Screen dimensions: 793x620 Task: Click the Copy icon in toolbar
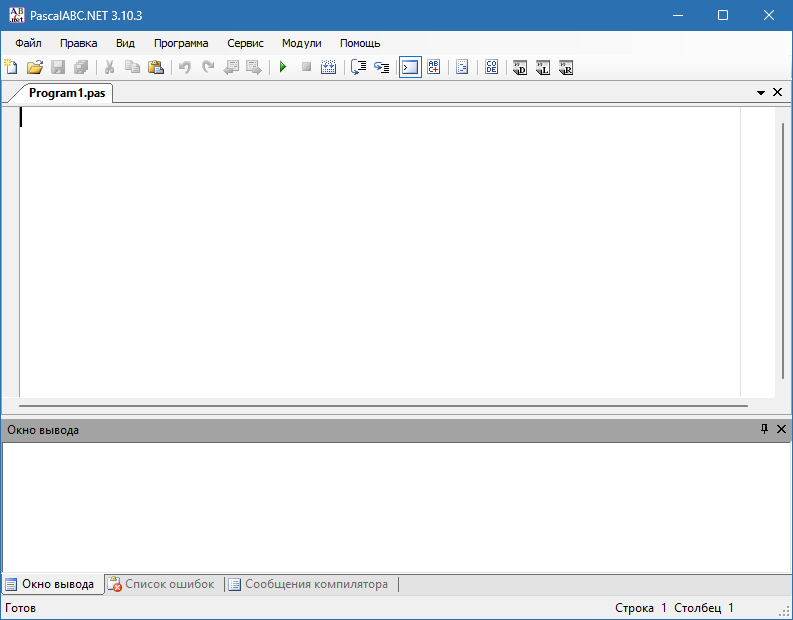coord(133,67)
